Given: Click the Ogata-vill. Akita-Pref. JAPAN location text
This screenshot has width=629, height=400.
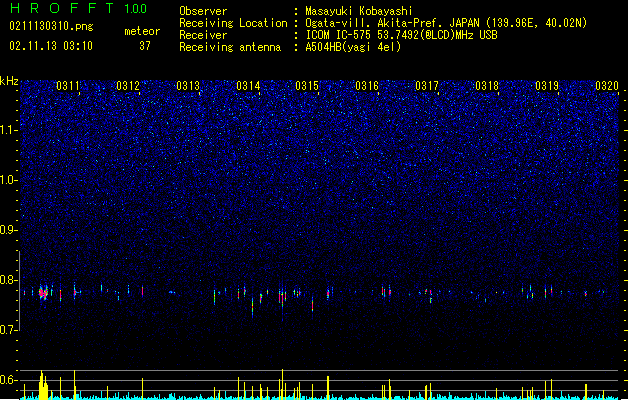Looking at the screenshot, I should (x=446, y=23).
